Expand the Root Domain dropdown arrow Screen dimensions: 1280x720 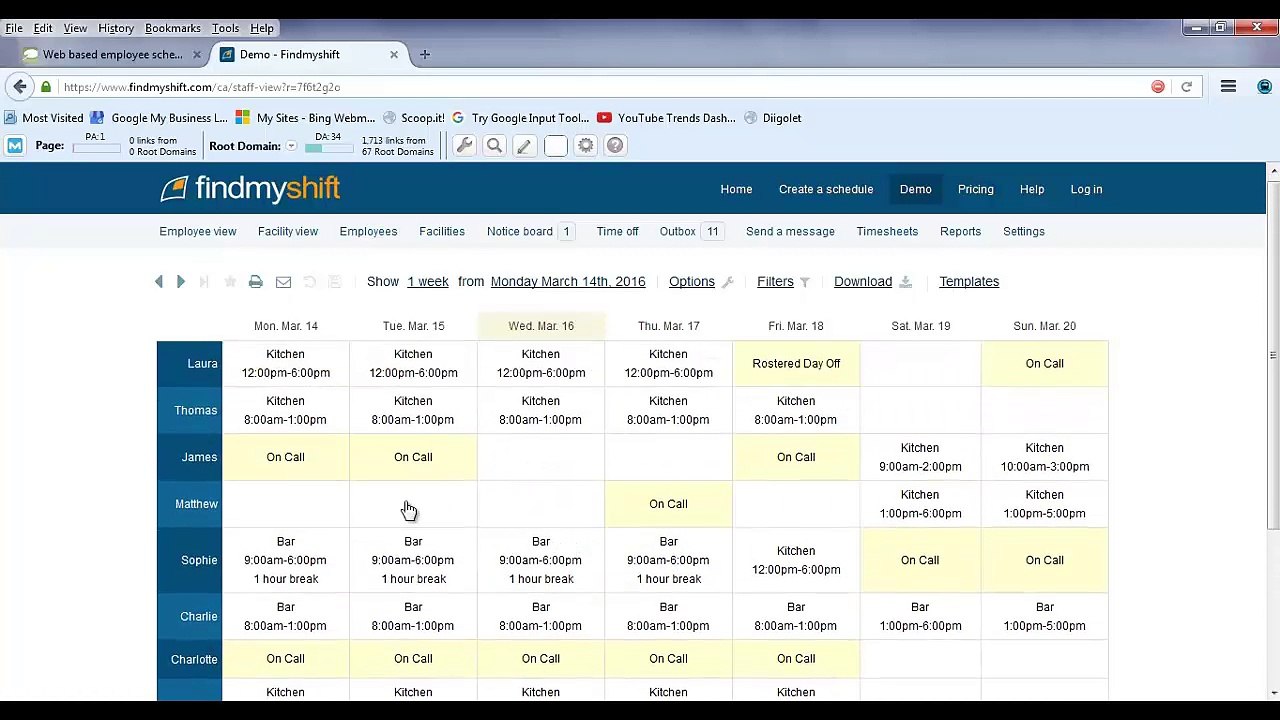[291, 146]
